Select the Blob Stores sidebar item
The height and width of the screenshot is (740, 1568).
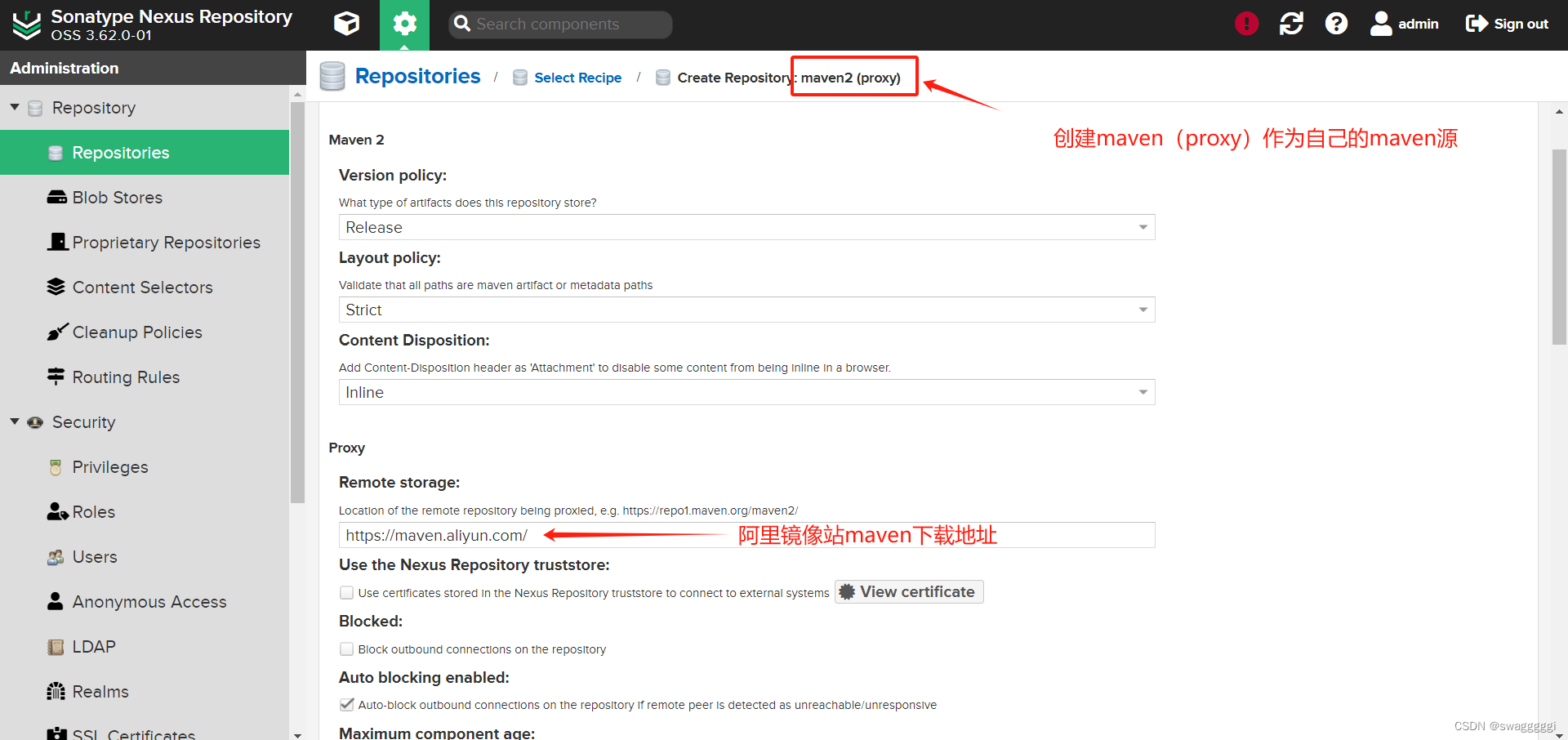118,197
